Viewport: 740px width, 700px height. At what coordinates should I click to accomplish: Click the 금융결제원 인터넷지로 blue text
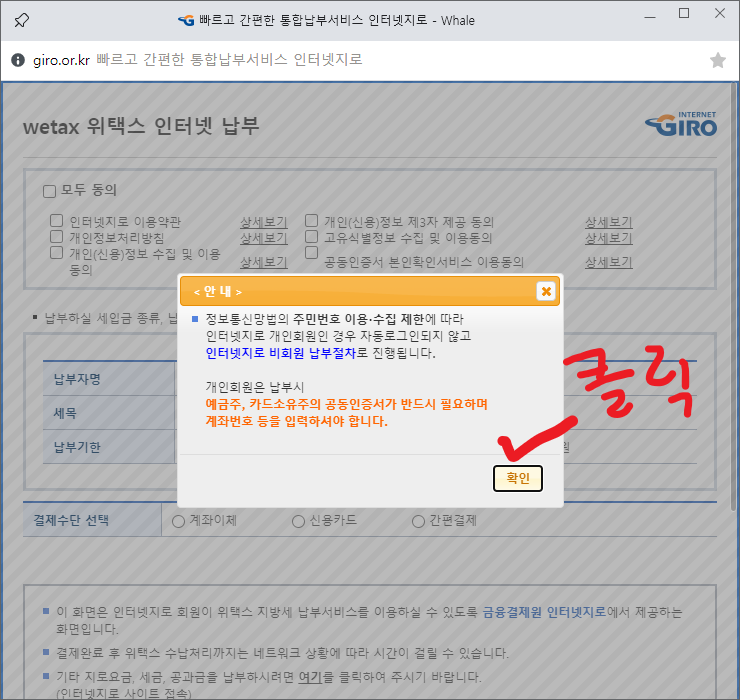544,612
